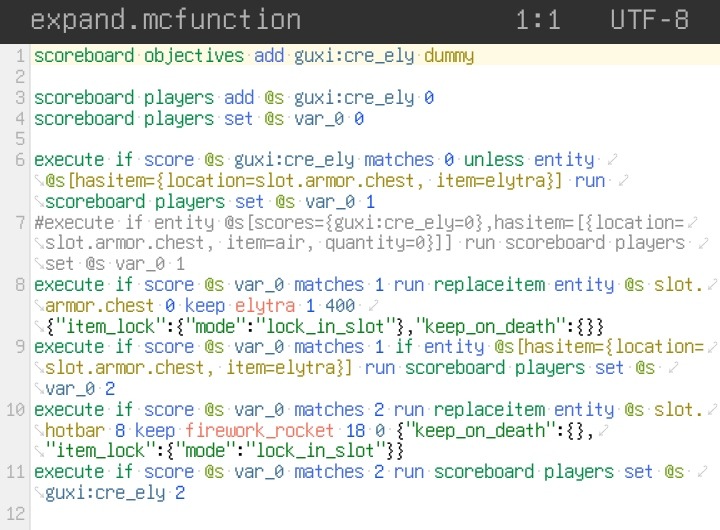Click line number 8 in the gutter
This screenshot has height=530, width=720.
tap(20, 285)
